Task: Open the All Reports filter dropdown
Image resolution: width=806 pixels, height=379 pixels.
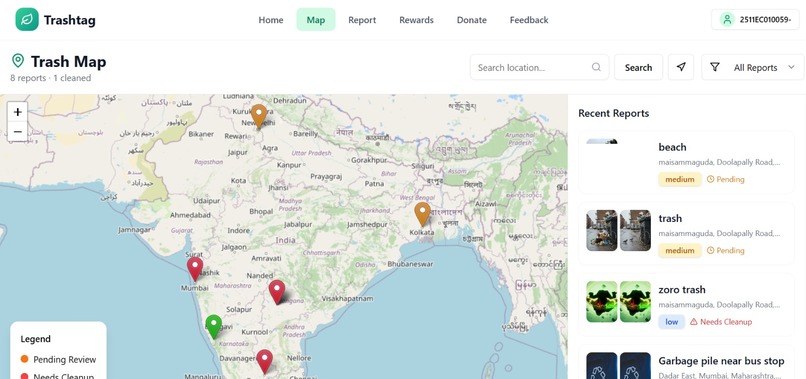Action: 753,67
